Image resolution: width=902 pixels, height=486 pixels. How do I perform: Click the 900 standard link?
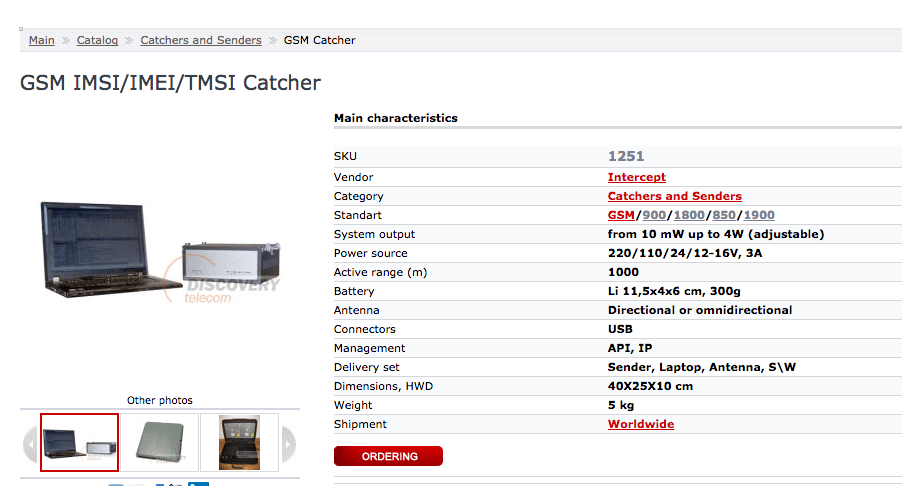[654, 215]
